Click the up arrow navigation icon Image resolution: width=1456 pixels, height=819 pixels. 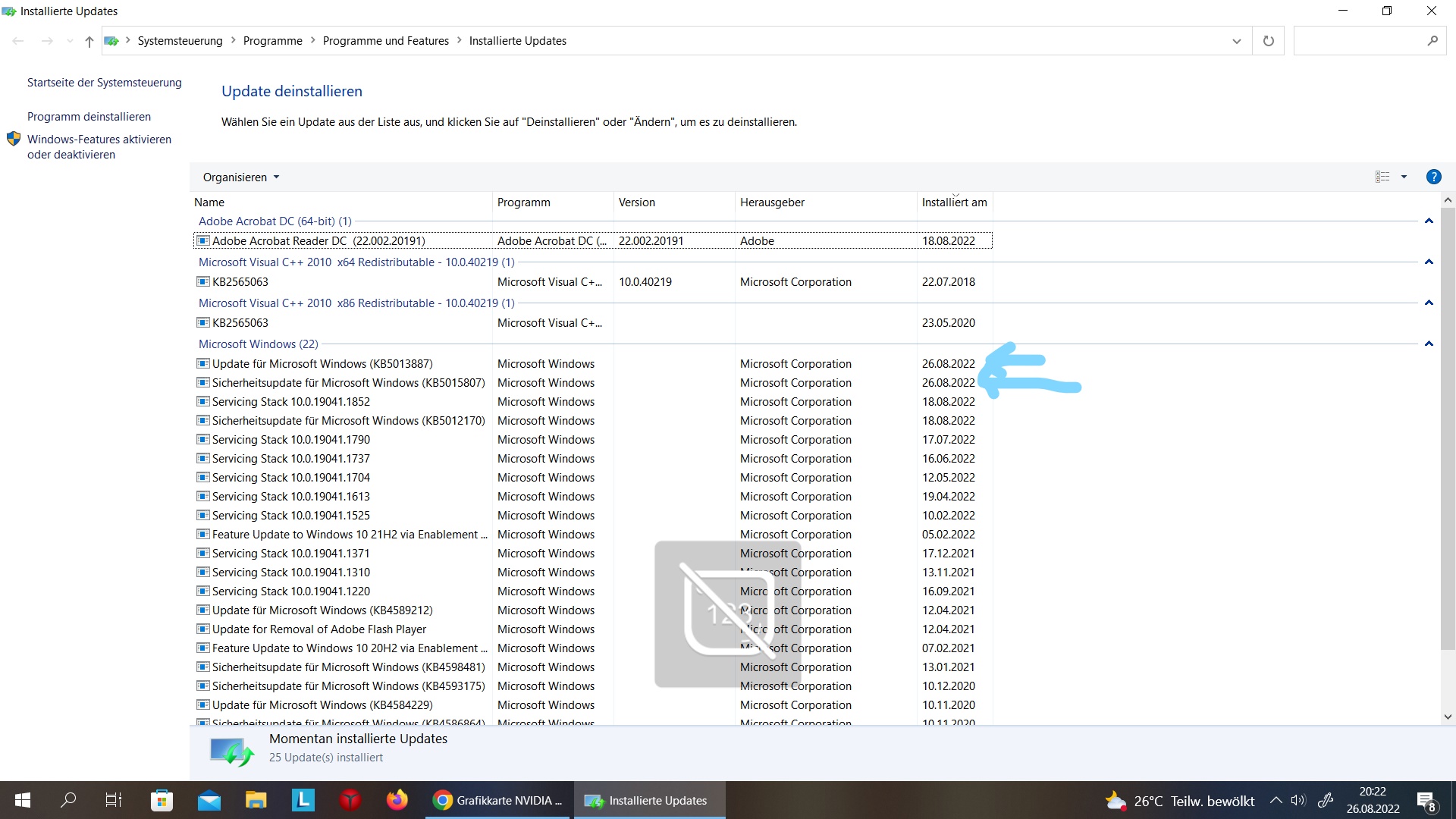(89, 41)
